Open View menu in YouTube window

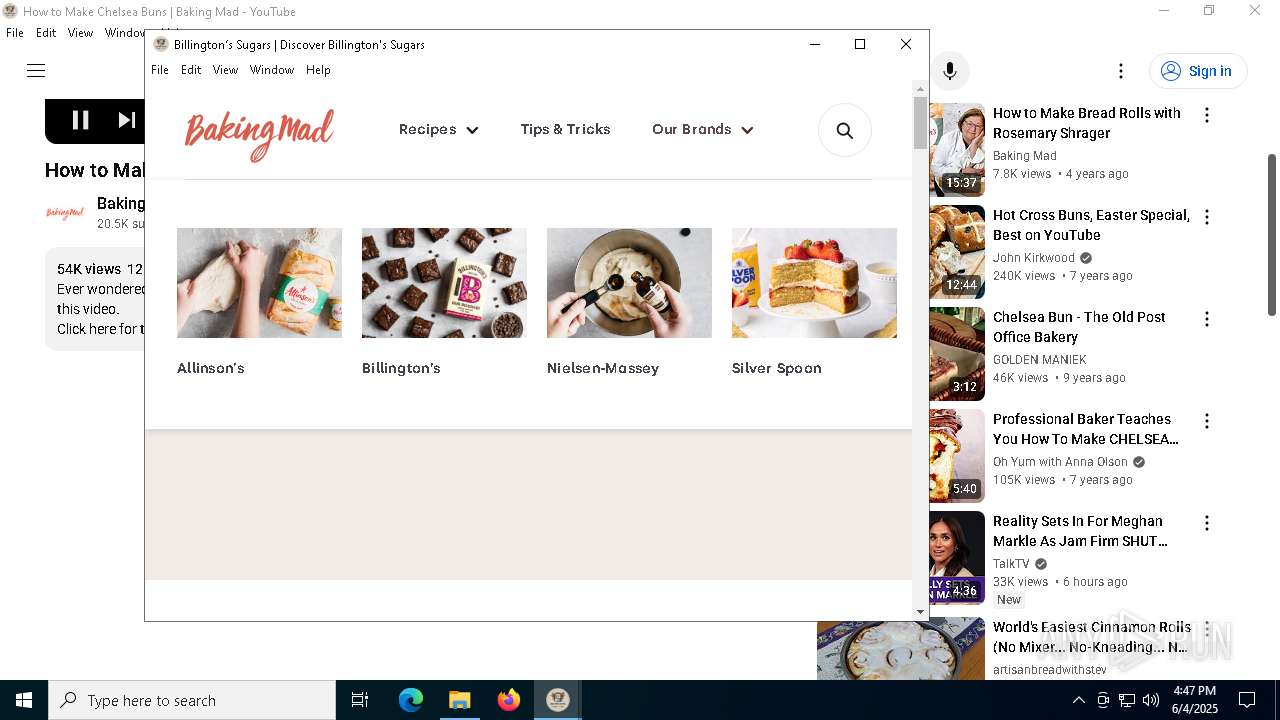click(80, 33)
